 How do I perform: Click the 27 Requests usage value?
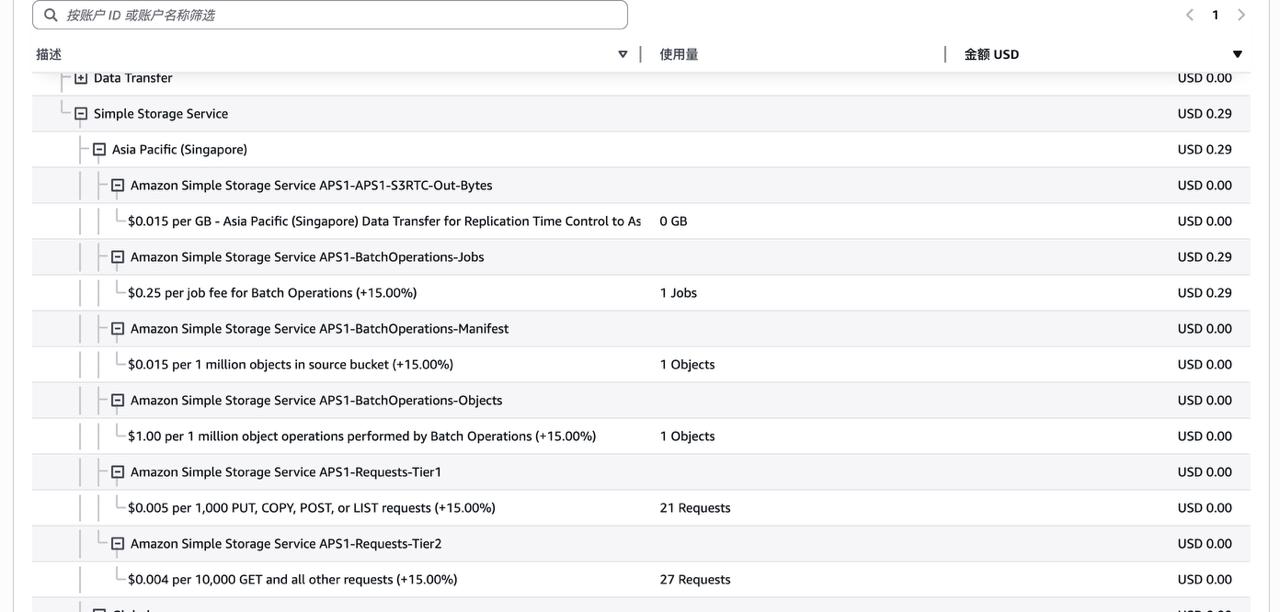[695, 580]
